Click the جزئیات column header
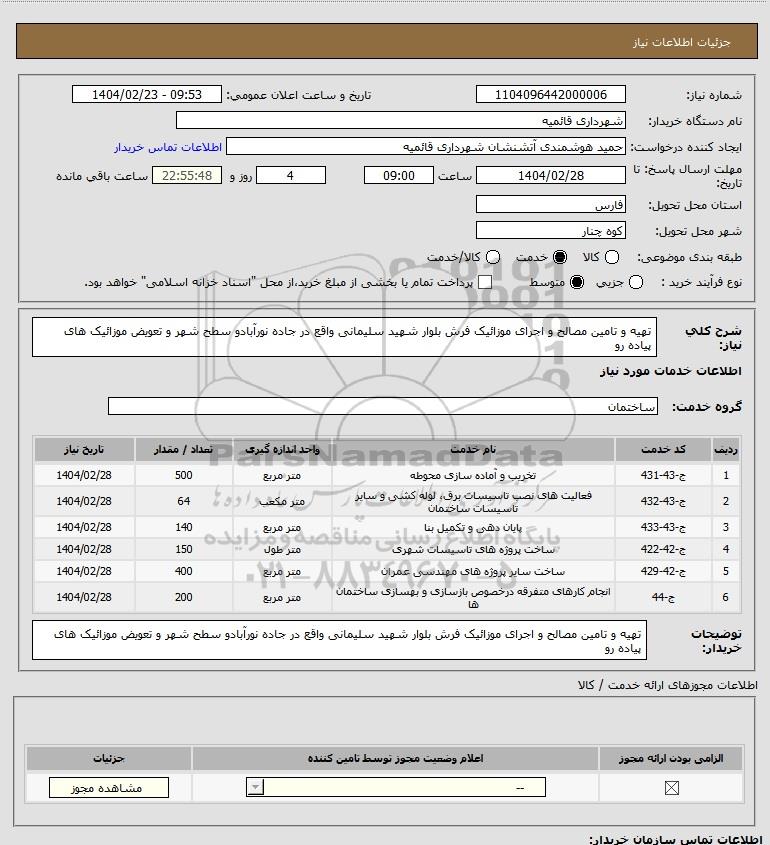770x845 pixels. [109, 758]
